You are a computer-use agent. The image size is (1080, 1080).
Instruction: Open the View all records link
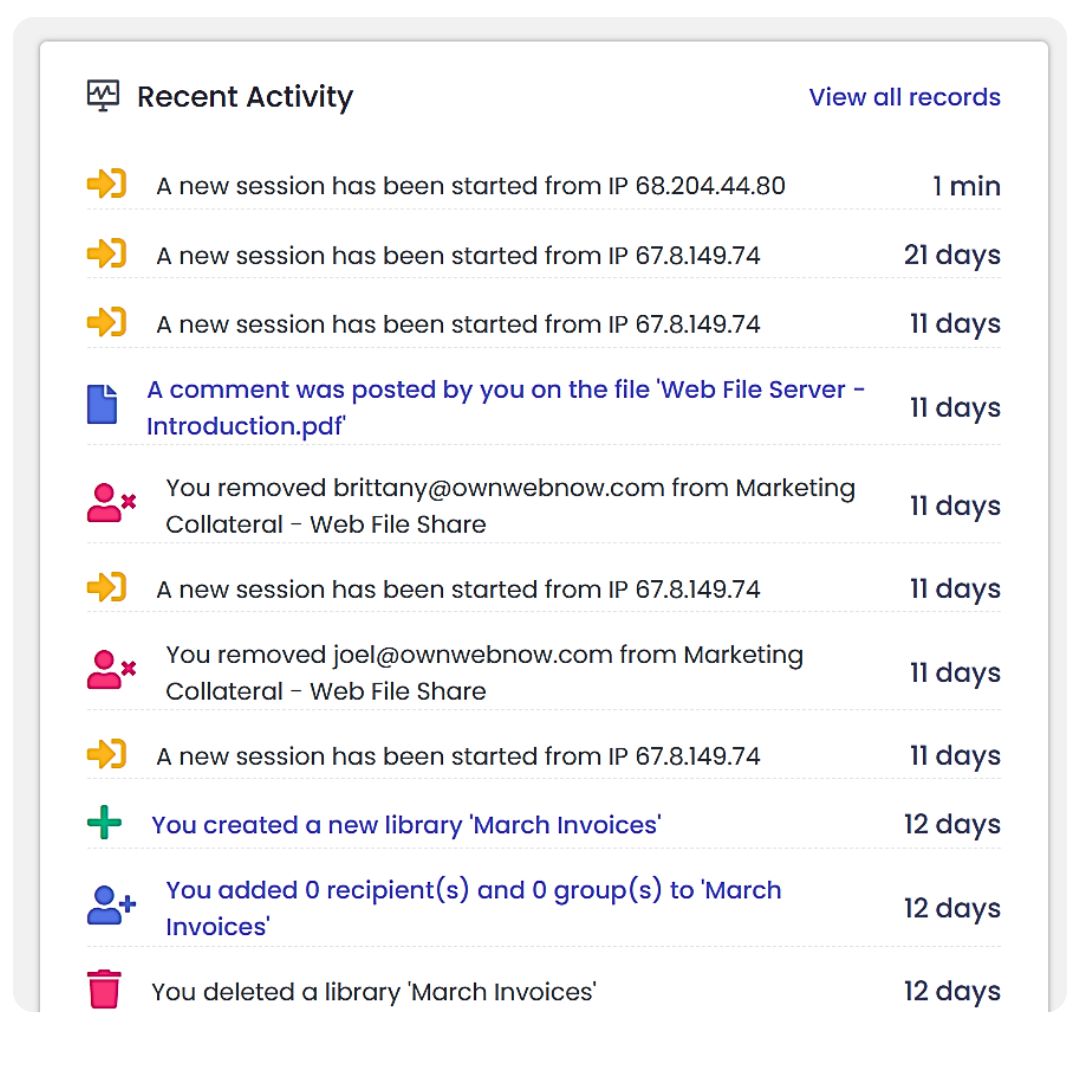(x=904, y=97)
